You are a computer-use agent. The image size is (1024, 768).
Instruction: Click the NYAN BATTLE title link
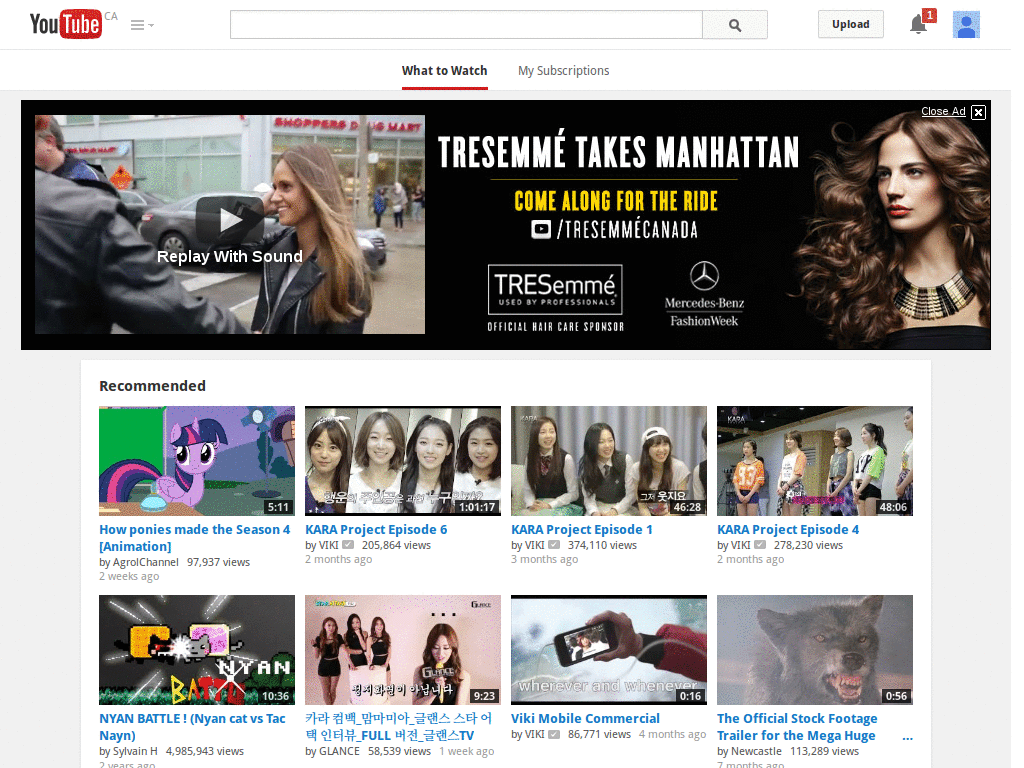pos(193,726)
